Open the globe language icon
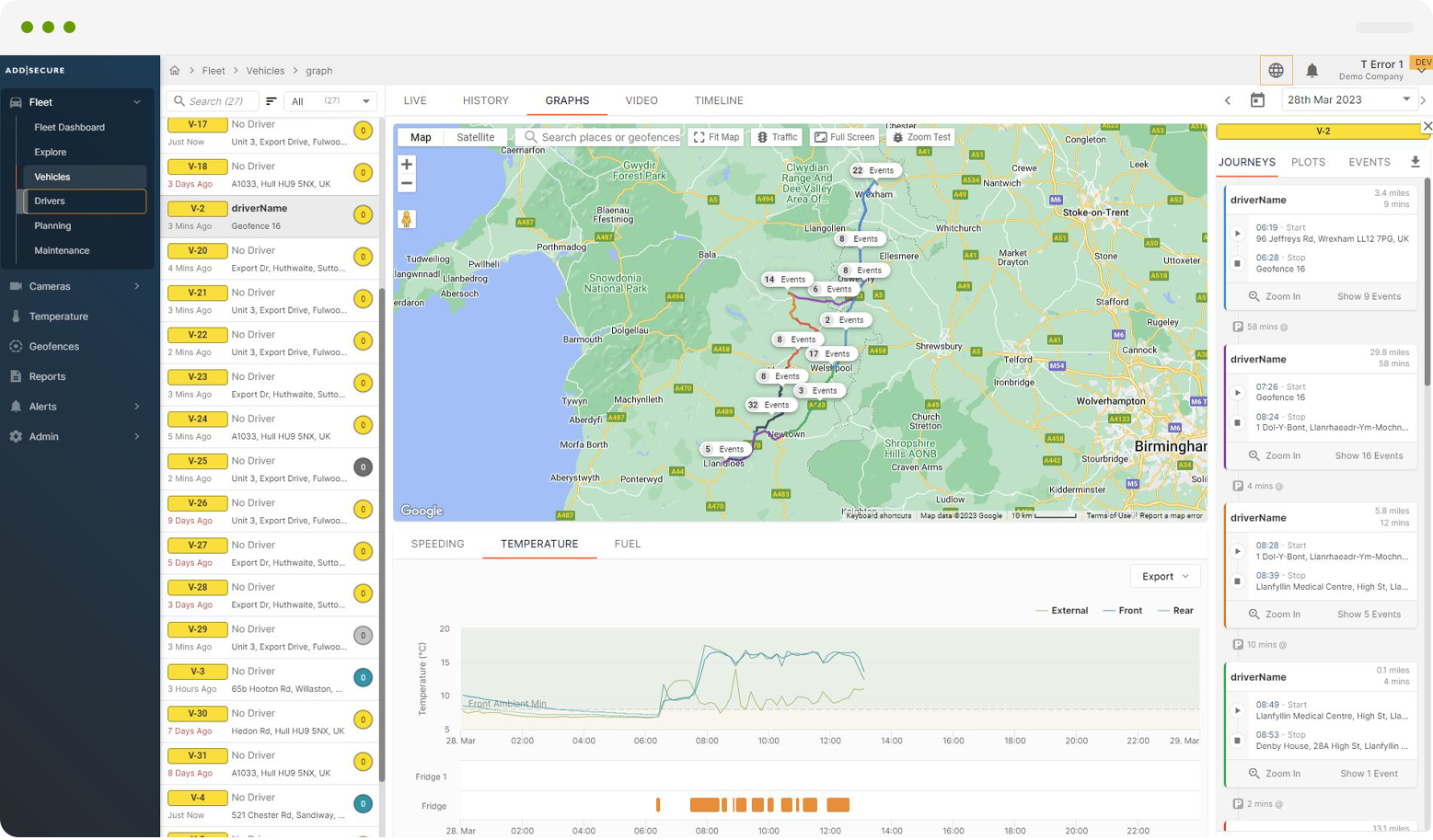1433x840 pixels. [x=1276, y=70]
